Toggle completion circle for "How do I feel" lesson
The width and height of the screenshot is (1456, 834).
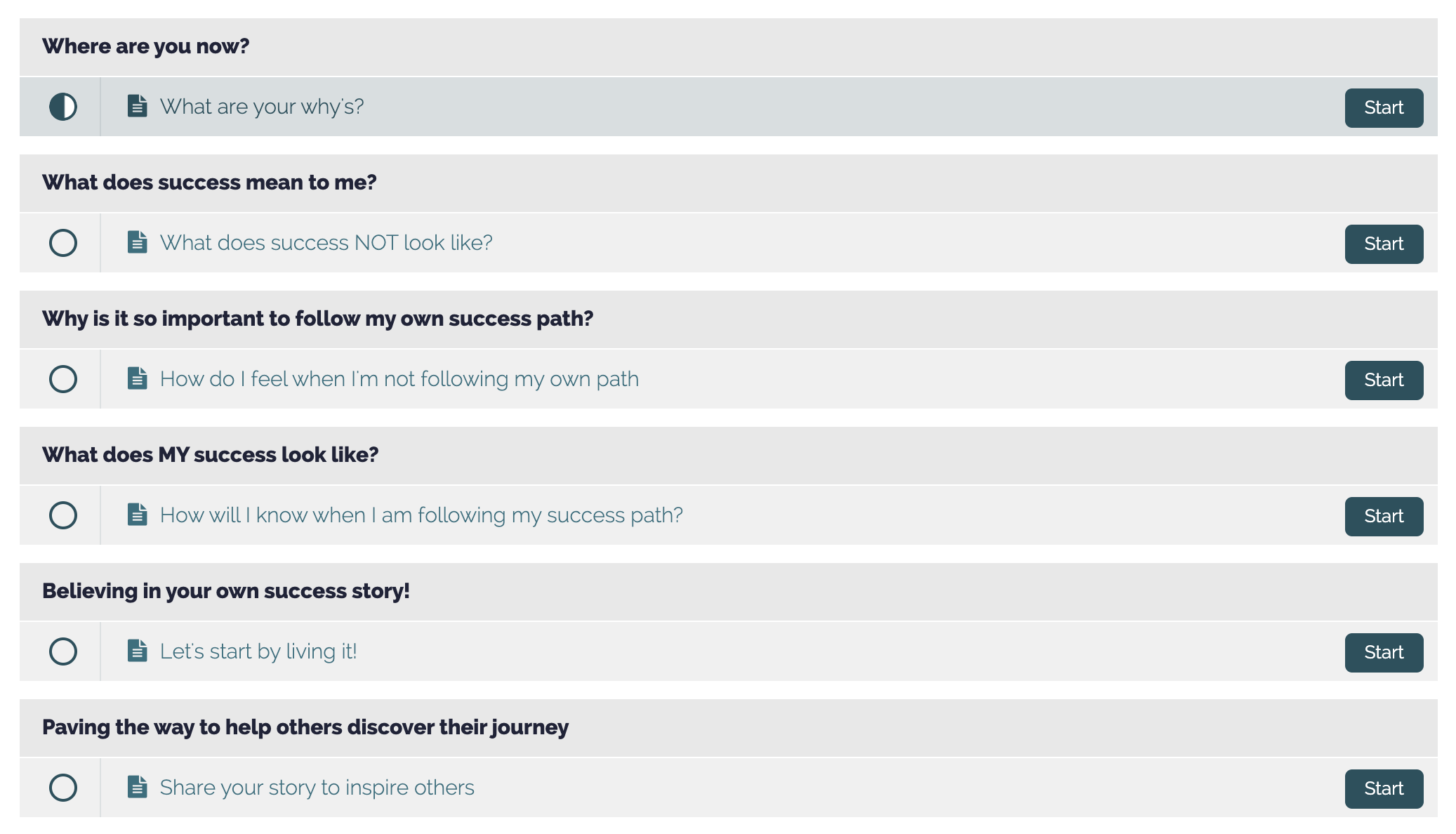click(x=63, y=379)
